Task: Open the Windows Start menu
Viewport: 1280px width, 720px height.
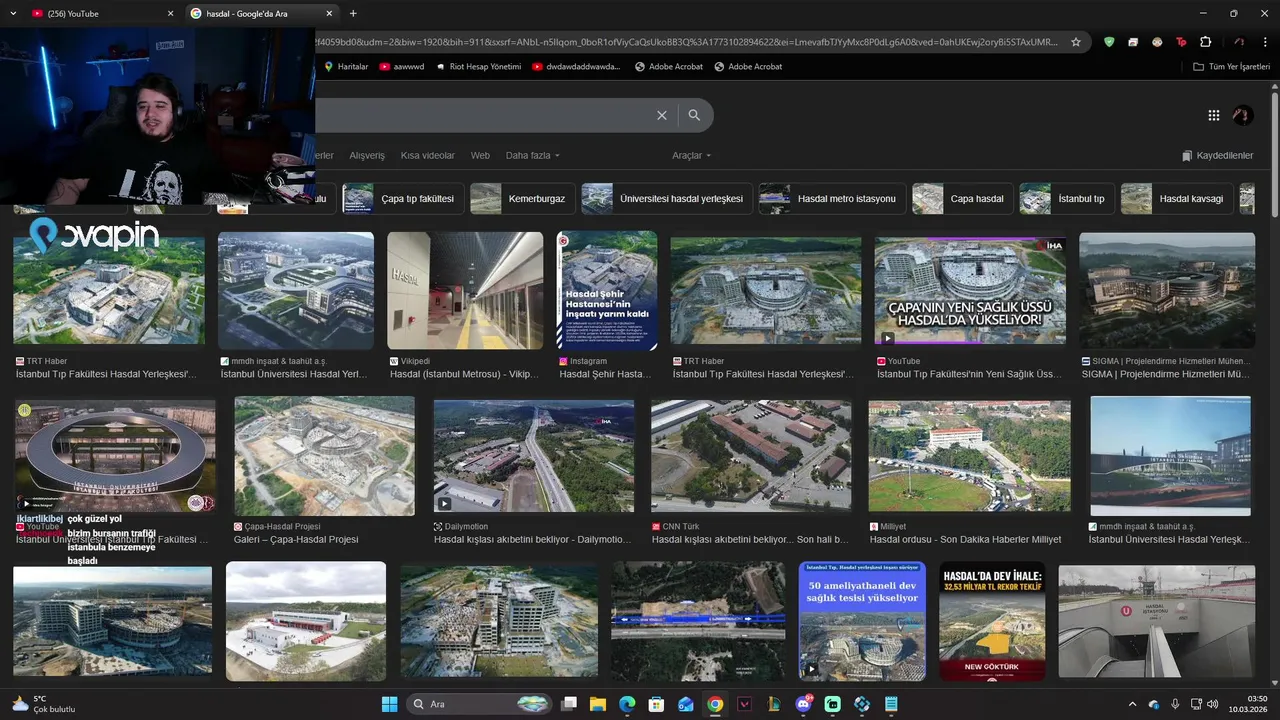Action: click(389, 704)
